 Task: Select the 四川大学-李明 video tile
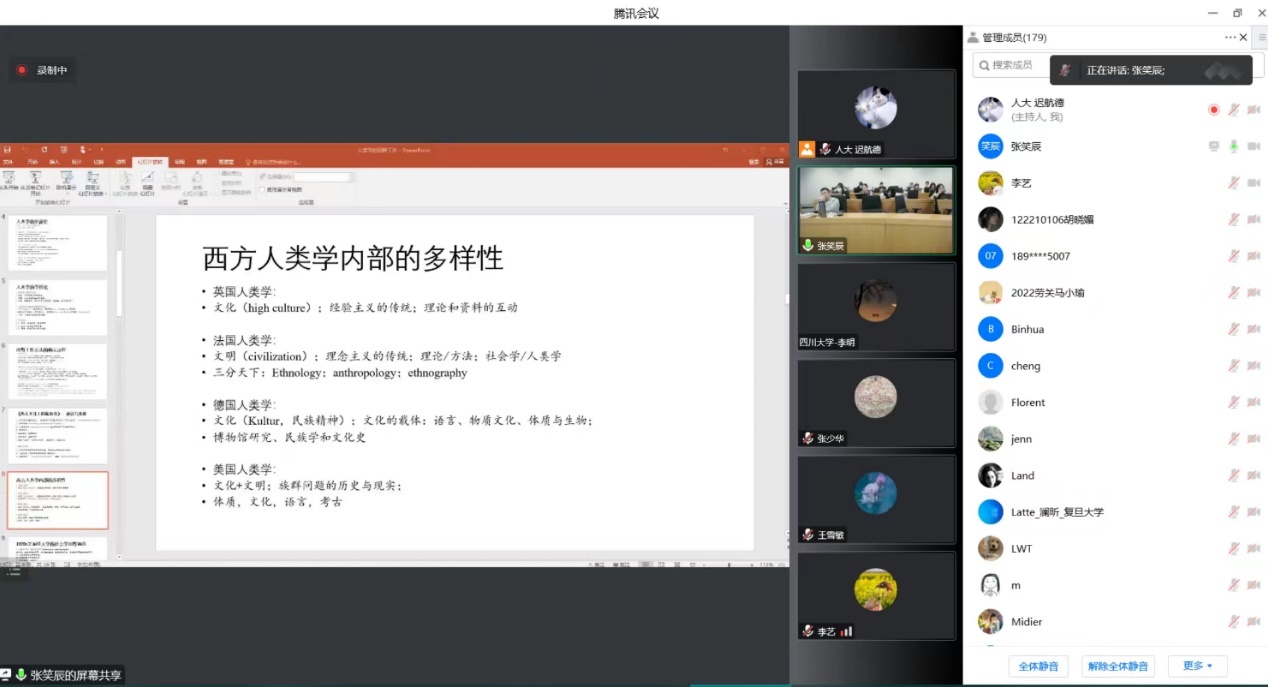[876, 307]
